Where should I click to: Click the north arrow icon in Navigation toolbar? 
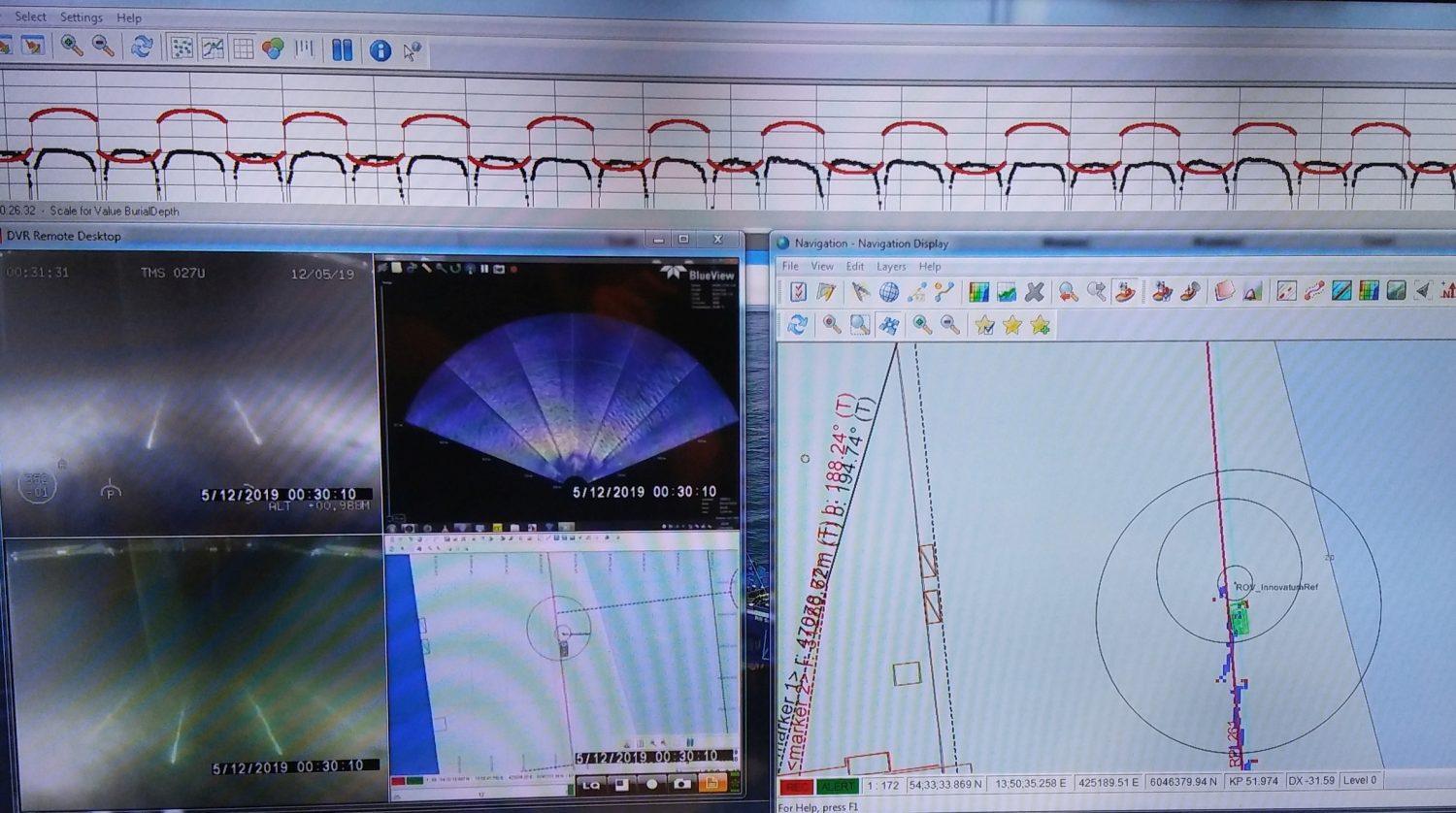coord(1447,290)
